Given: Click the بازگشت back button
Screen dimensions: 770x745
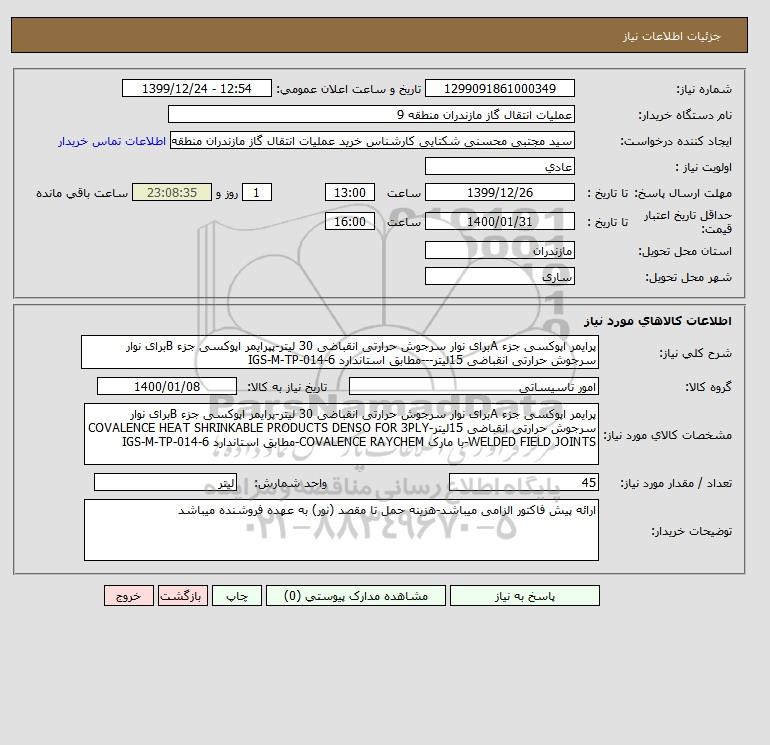Looking at the screenshot, I should point(183,596).
